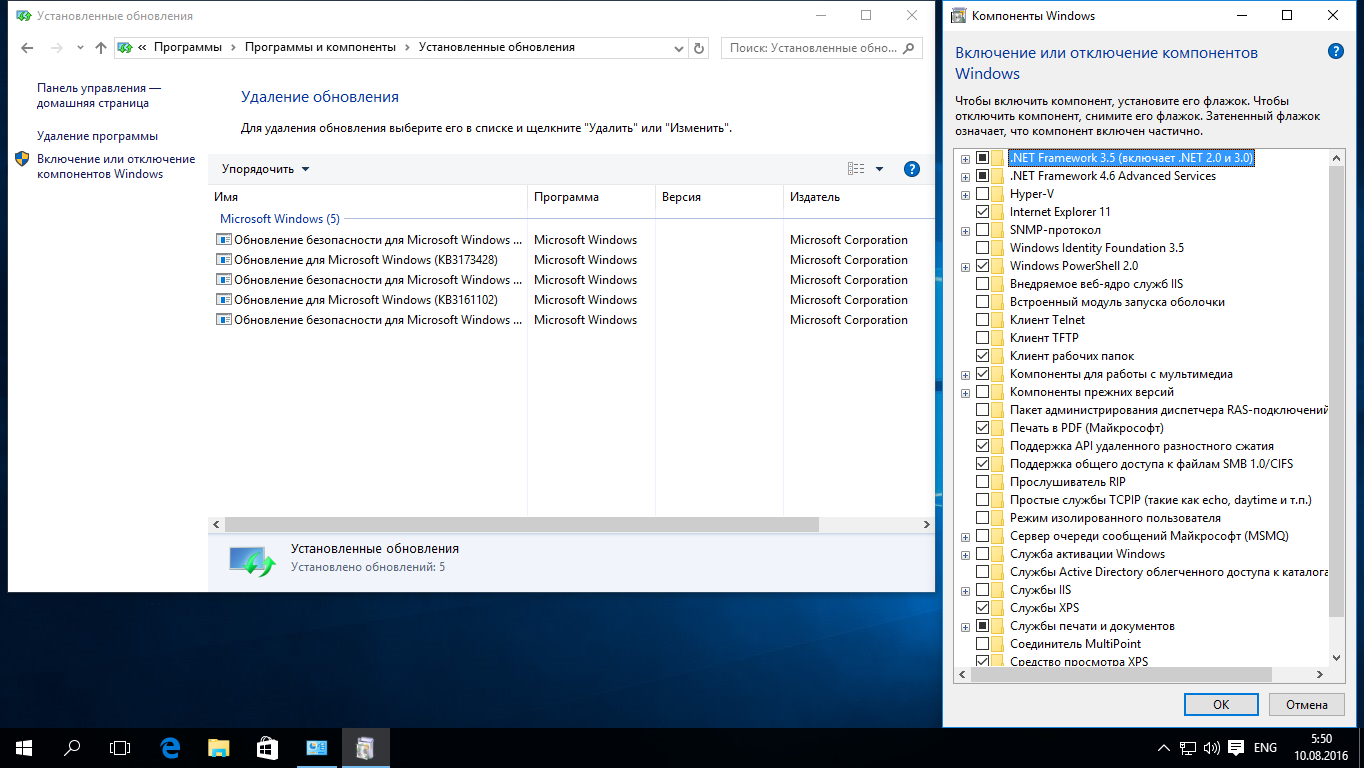Image resolution: width=1364 pixels, height=768 pixels.
Task: Expand the .NET Framework 3.5 tree node
Action: click(x=965, y=158)
